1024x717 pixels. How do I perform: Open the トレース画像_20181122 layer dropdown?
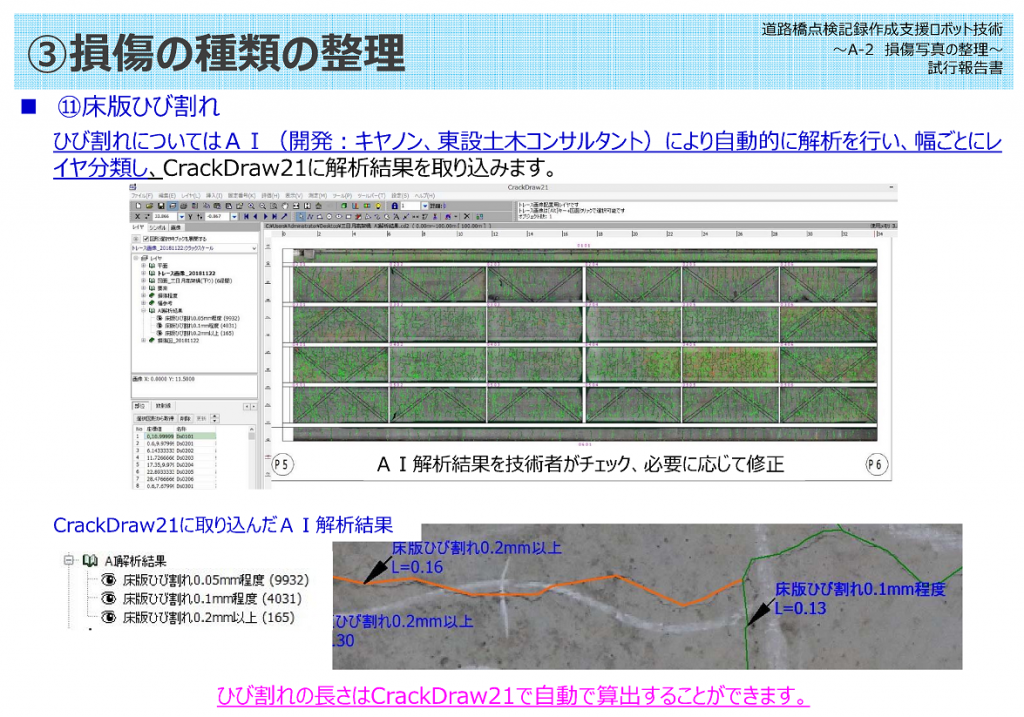253,247
